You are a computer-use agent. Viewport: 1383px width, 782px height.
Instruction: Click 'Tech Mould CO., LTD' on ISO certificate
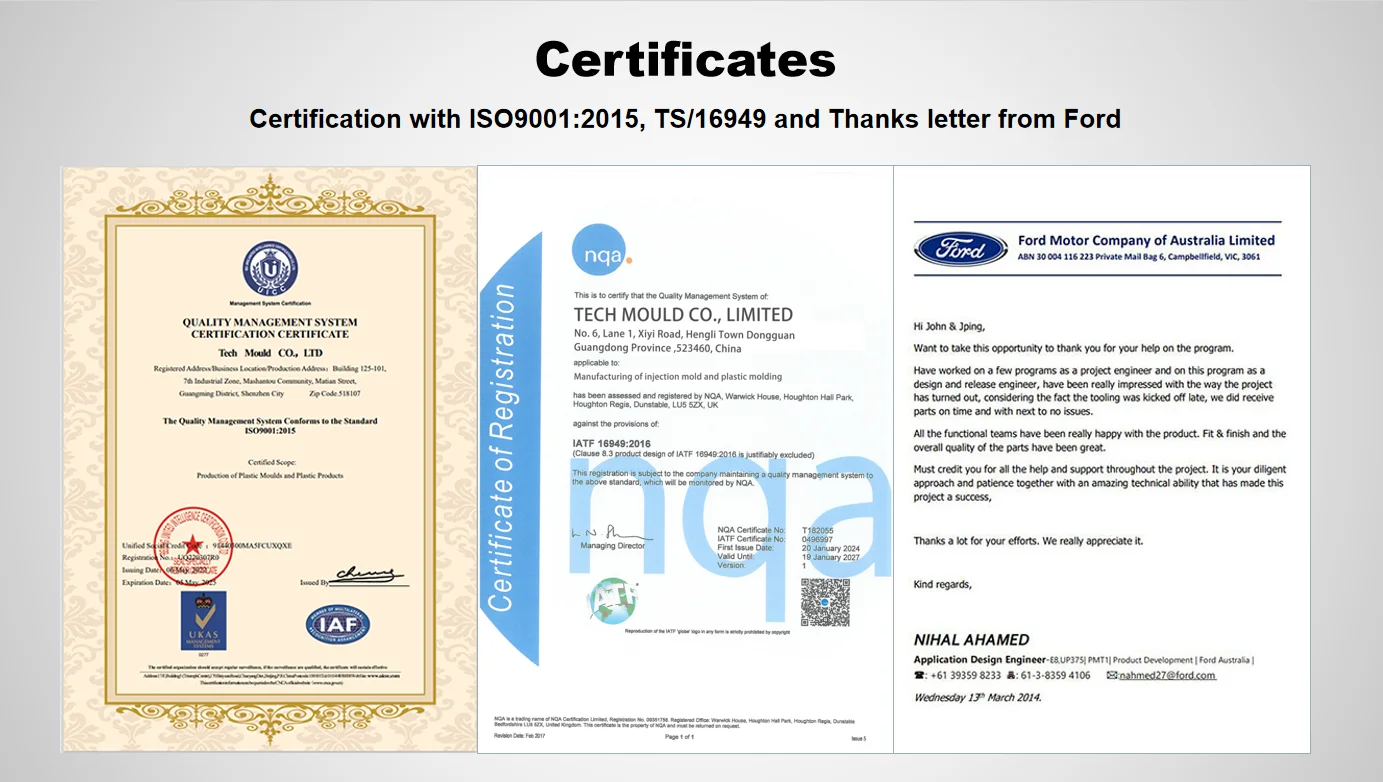click(x=270, y=353)
